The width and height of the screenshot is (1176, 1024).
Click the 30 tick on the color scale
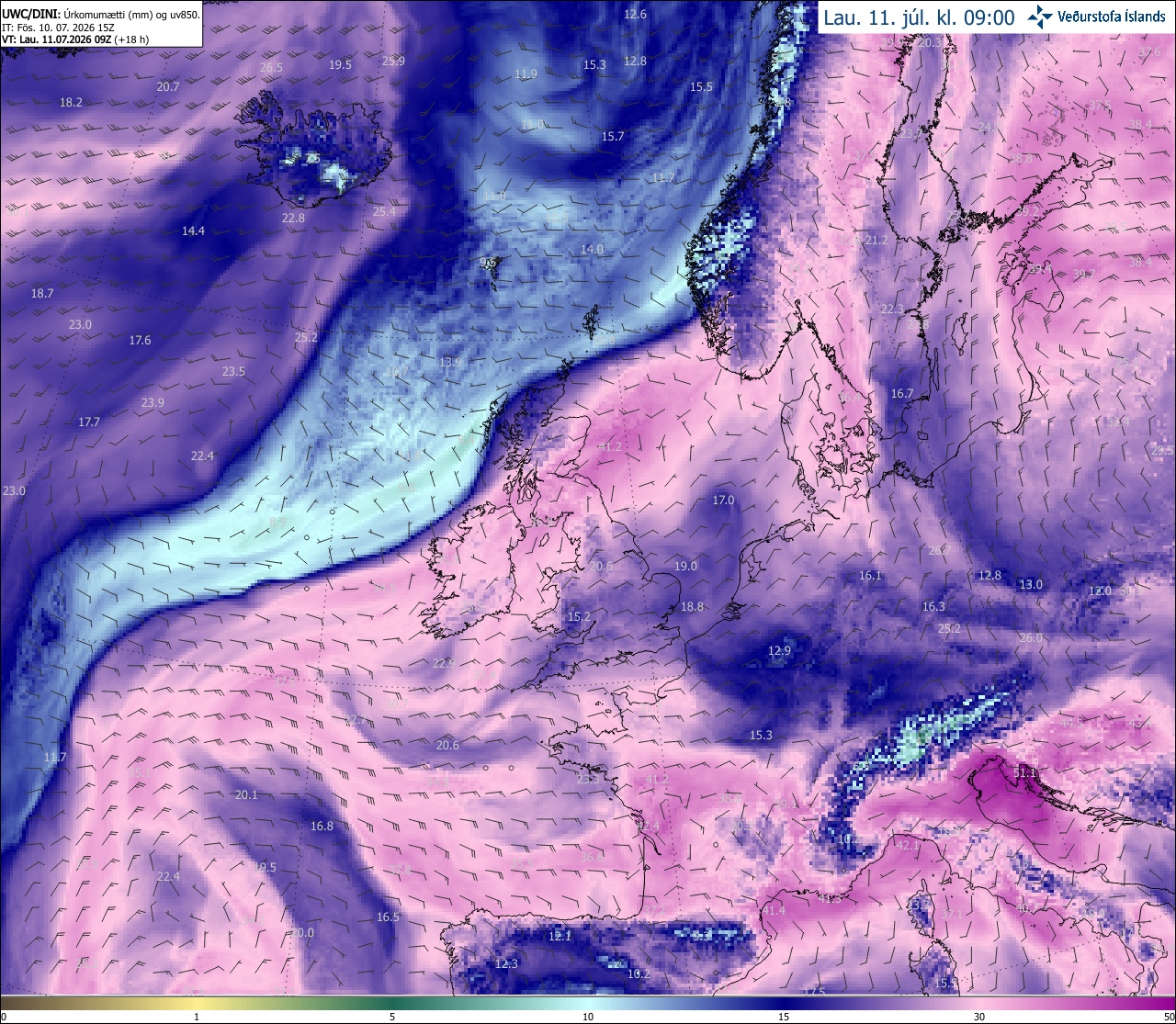coord(979,1017)
